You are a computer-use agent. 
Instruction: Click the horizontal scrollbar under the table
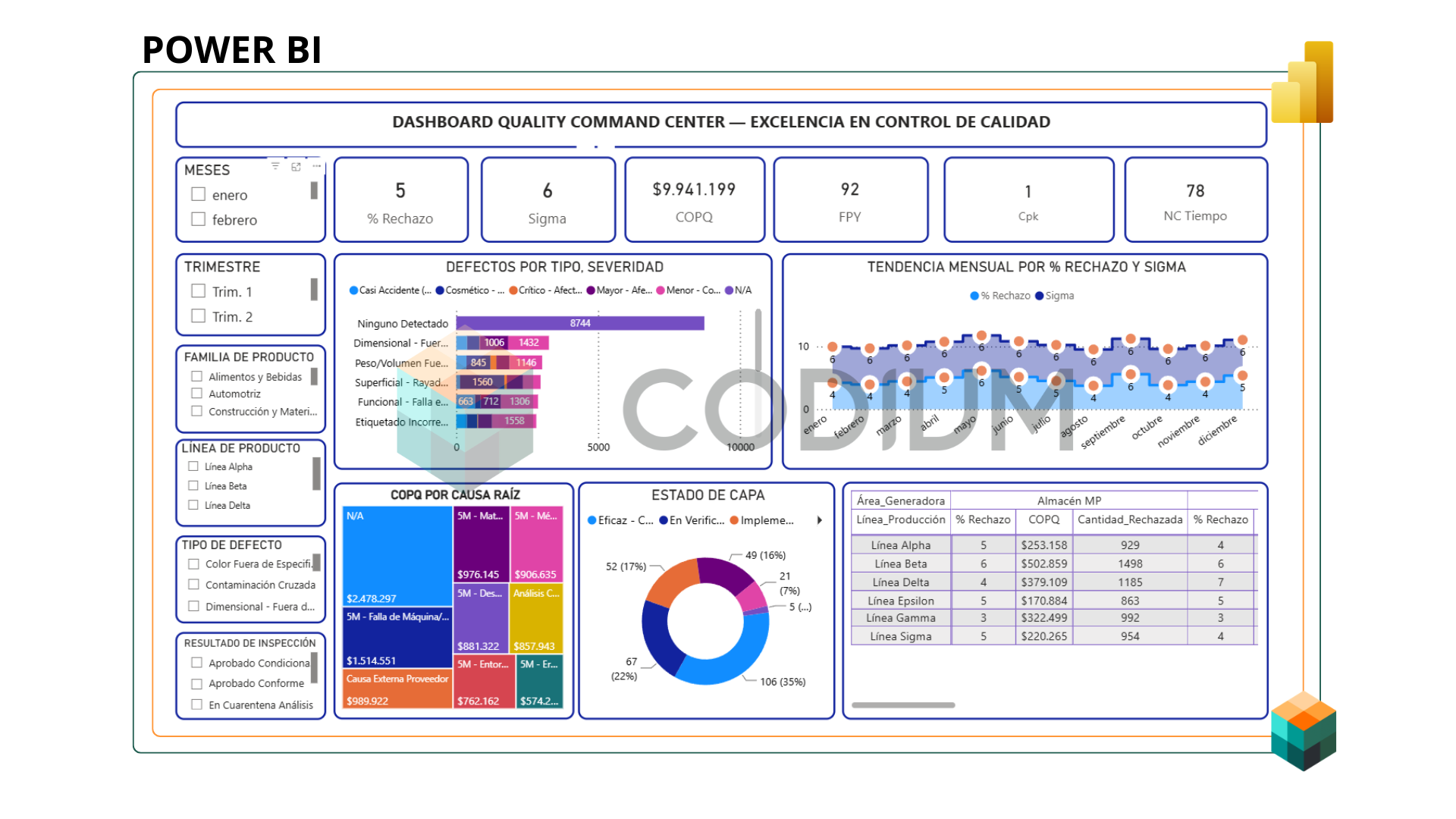click(x=903, y=705)
